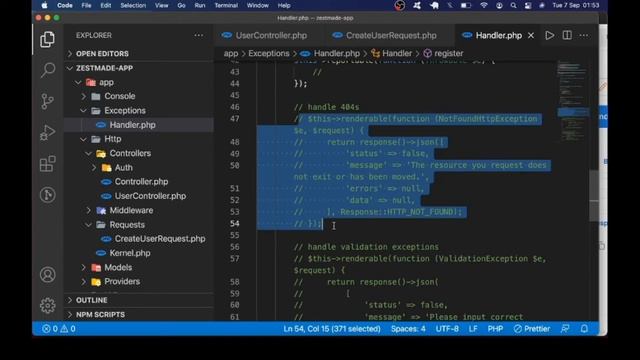This screenshot has width=640, height=360.
Task: Open the Wi-Fi menu bar icon
Action: (x=484, y=5)
